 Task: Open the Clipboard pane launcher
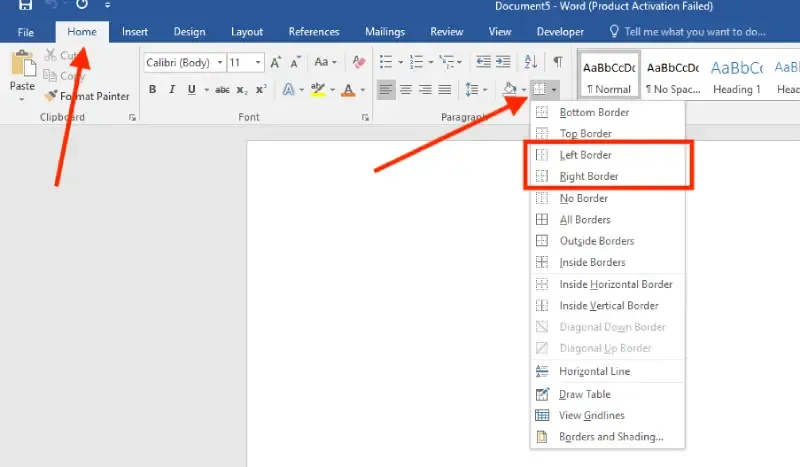click(x=133, y=117)
